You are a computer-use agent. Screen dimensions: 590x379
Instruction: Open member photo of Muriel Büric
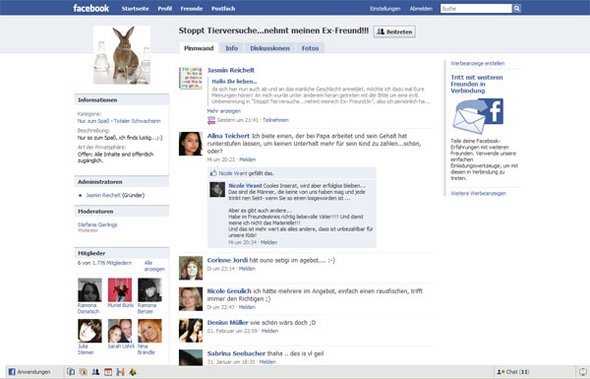(x=120, y=290)
